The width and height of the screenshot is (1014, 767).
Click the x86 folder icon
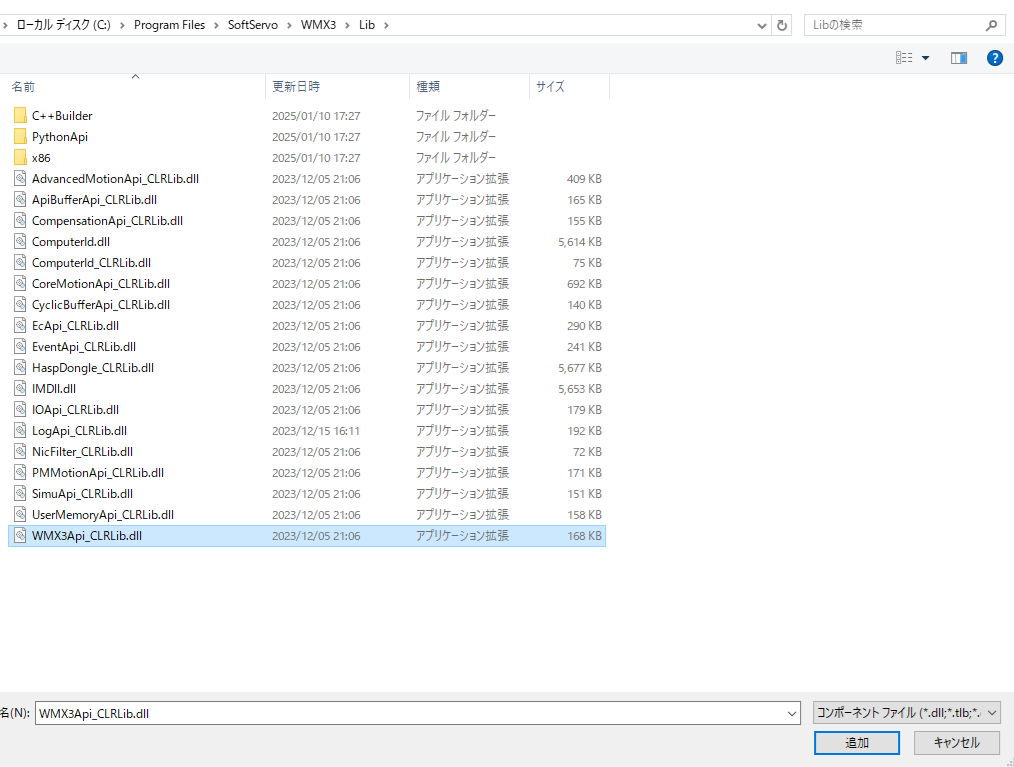click(x=20, y=158)
